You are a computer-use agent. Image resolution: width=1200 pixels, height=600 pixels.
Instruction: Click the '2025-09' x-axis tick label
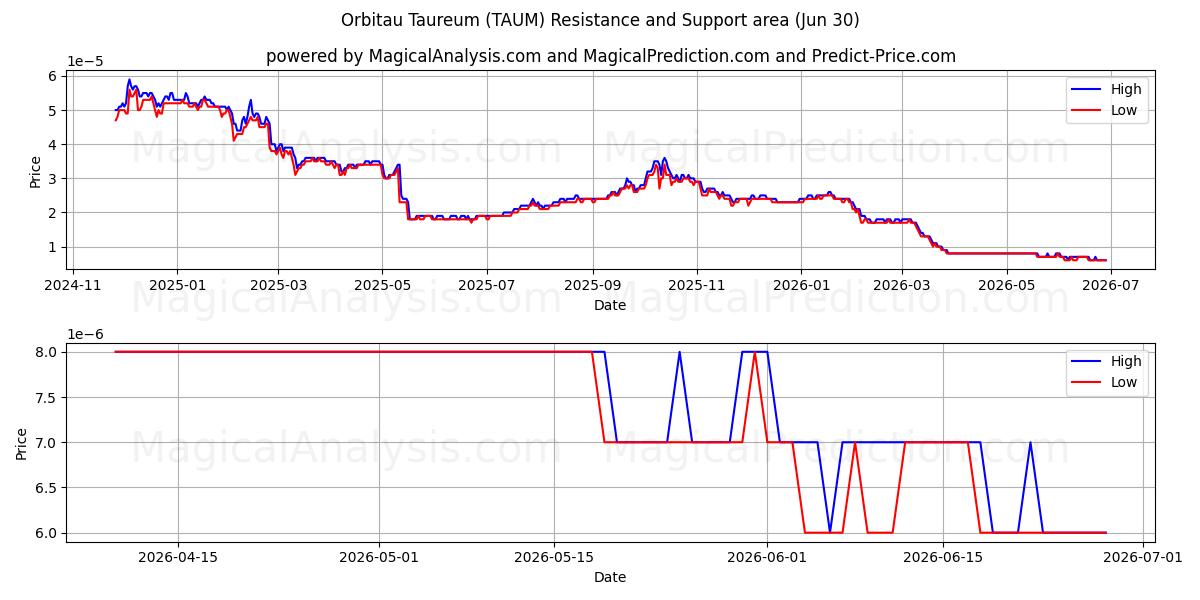click(x=593, y=286)
